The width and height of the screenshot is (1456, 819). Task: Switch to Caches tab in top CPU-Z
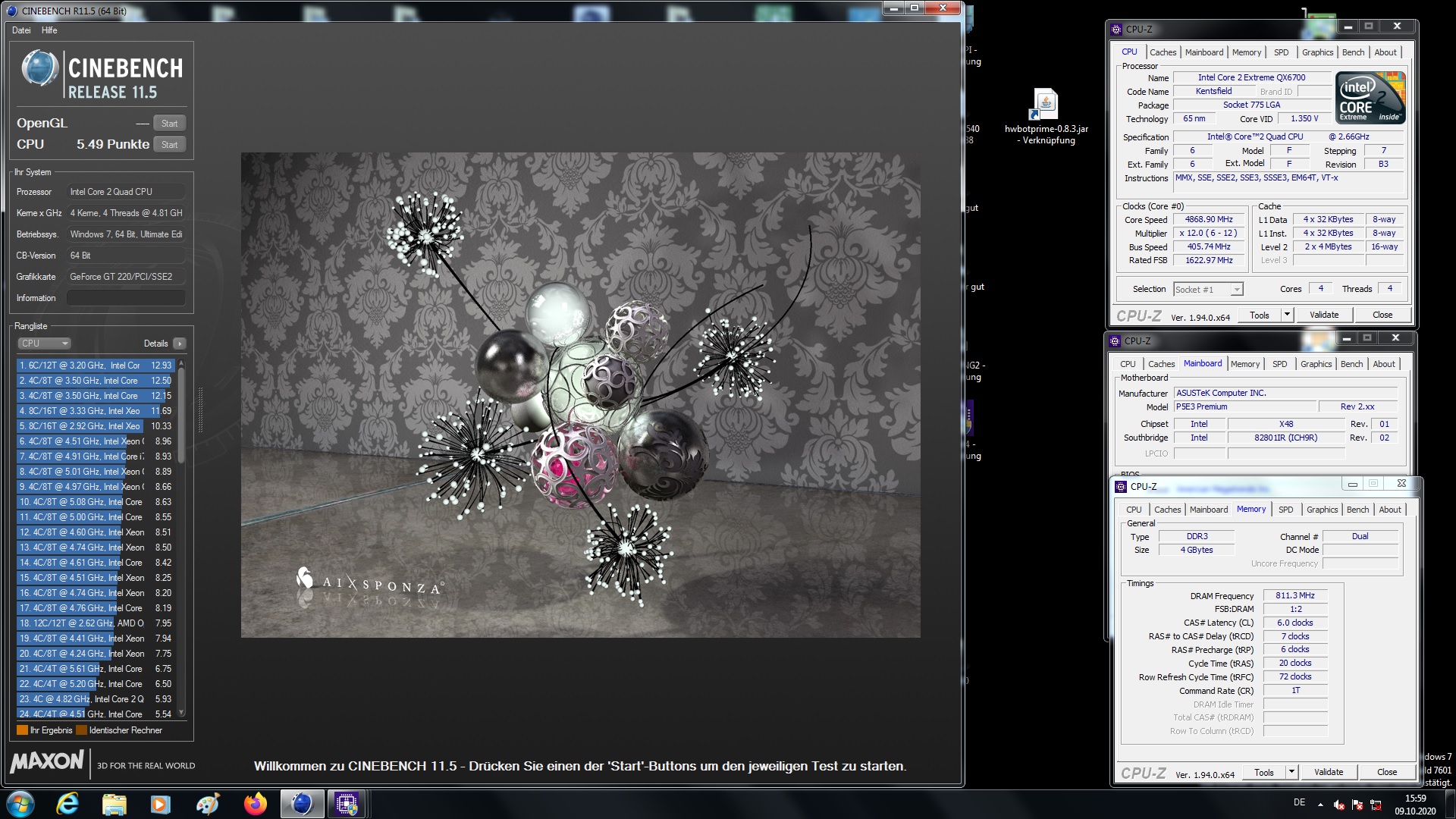[x=1163, y=52]
